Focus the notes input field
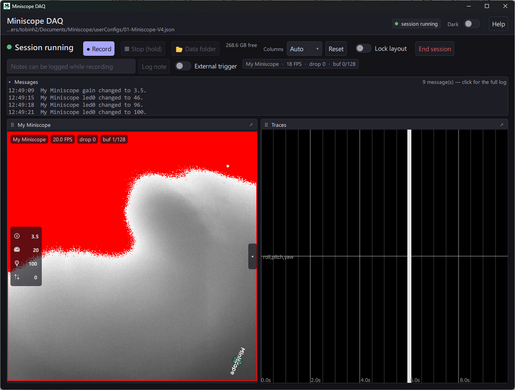Image resolution: width=515 pixels, height=390 pixels. pos(71,66)
